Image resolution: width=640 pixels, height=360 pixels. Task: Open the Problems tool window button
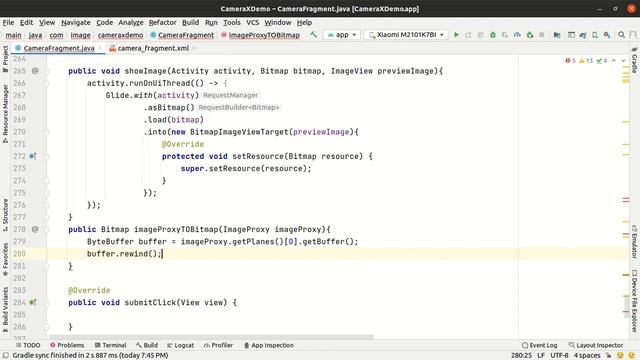click(67, 345)
